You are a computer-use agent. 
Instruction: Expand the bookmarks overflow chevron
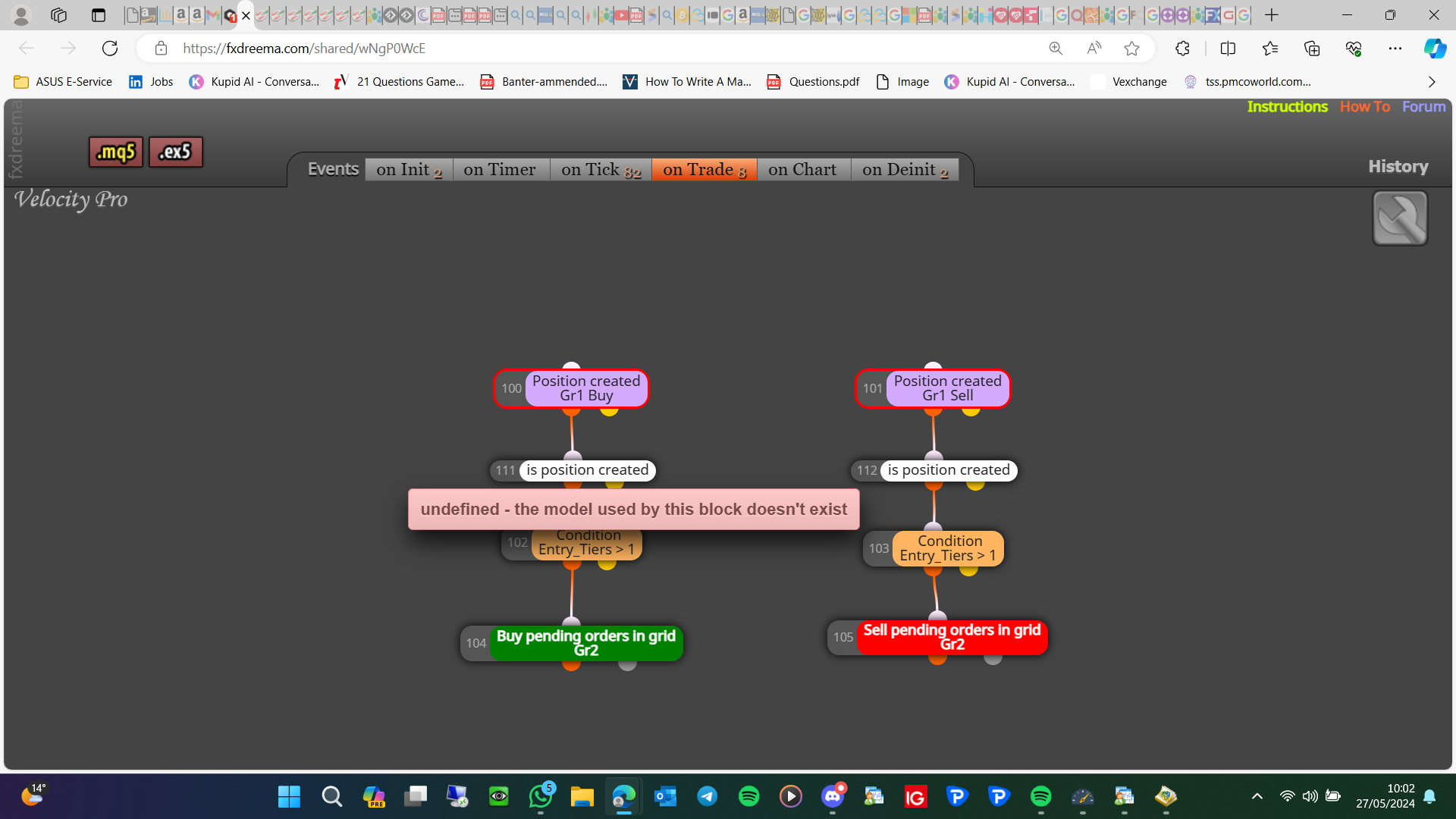tap(1432, 82)
